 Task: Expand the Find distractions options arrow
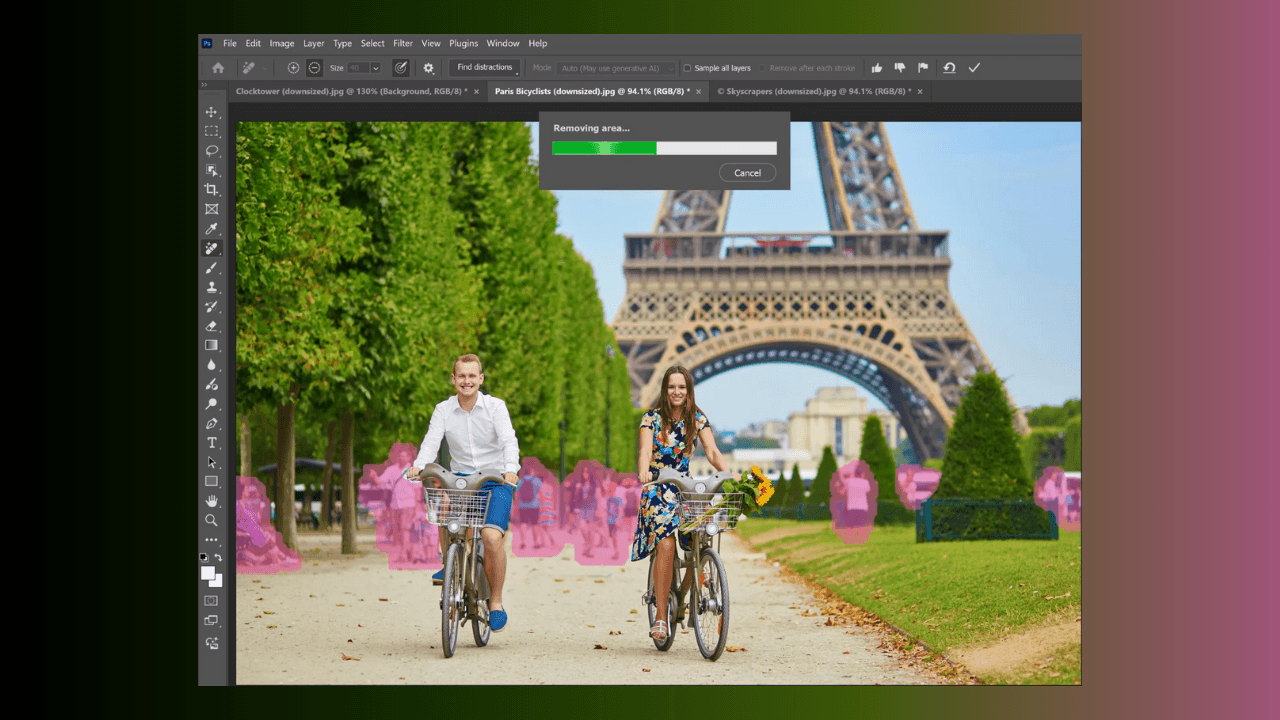[x=518, y=74]
